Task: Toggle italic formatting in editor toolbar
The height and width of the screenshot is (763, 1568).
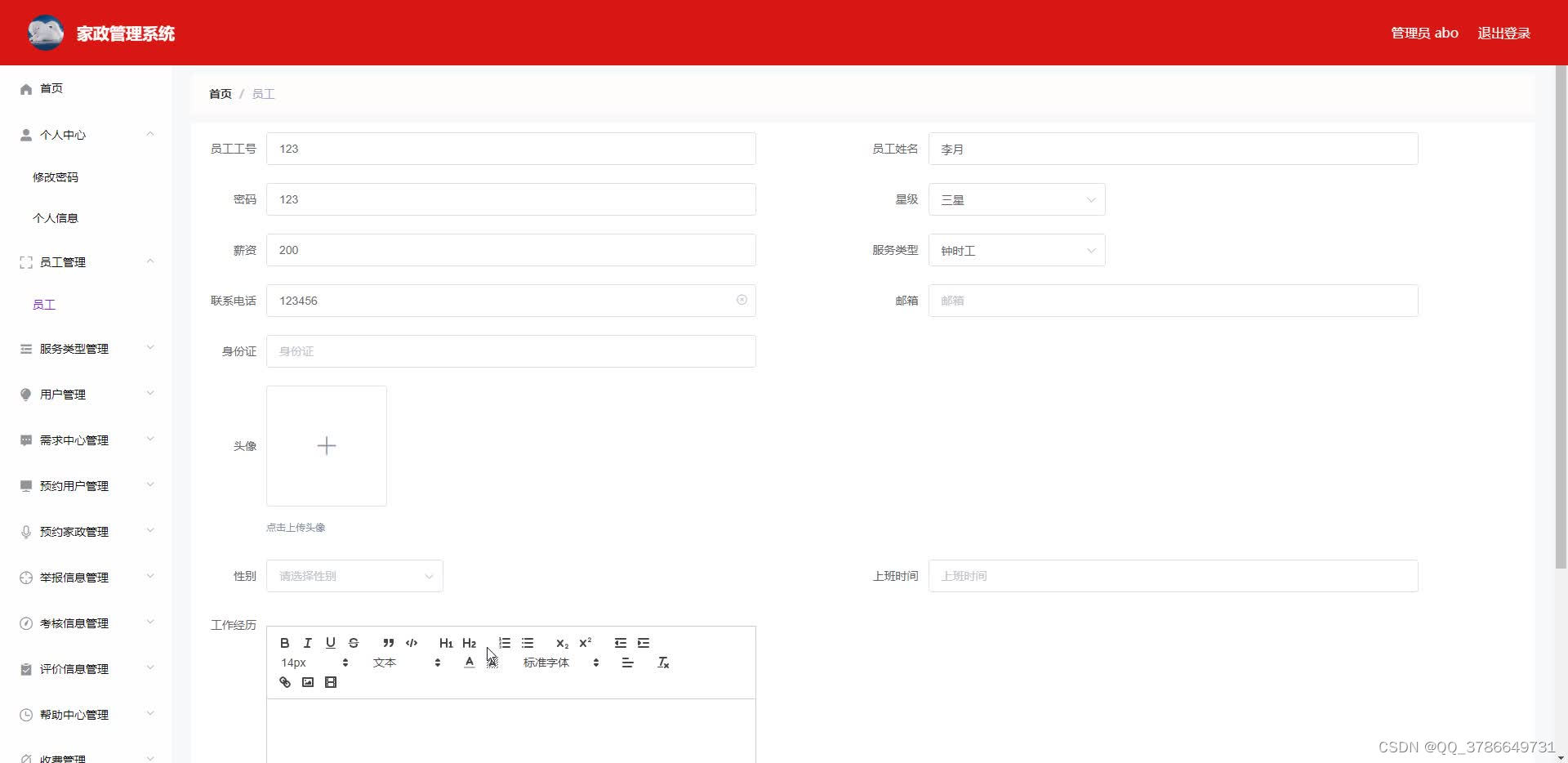Action: (x=308, y=643)
